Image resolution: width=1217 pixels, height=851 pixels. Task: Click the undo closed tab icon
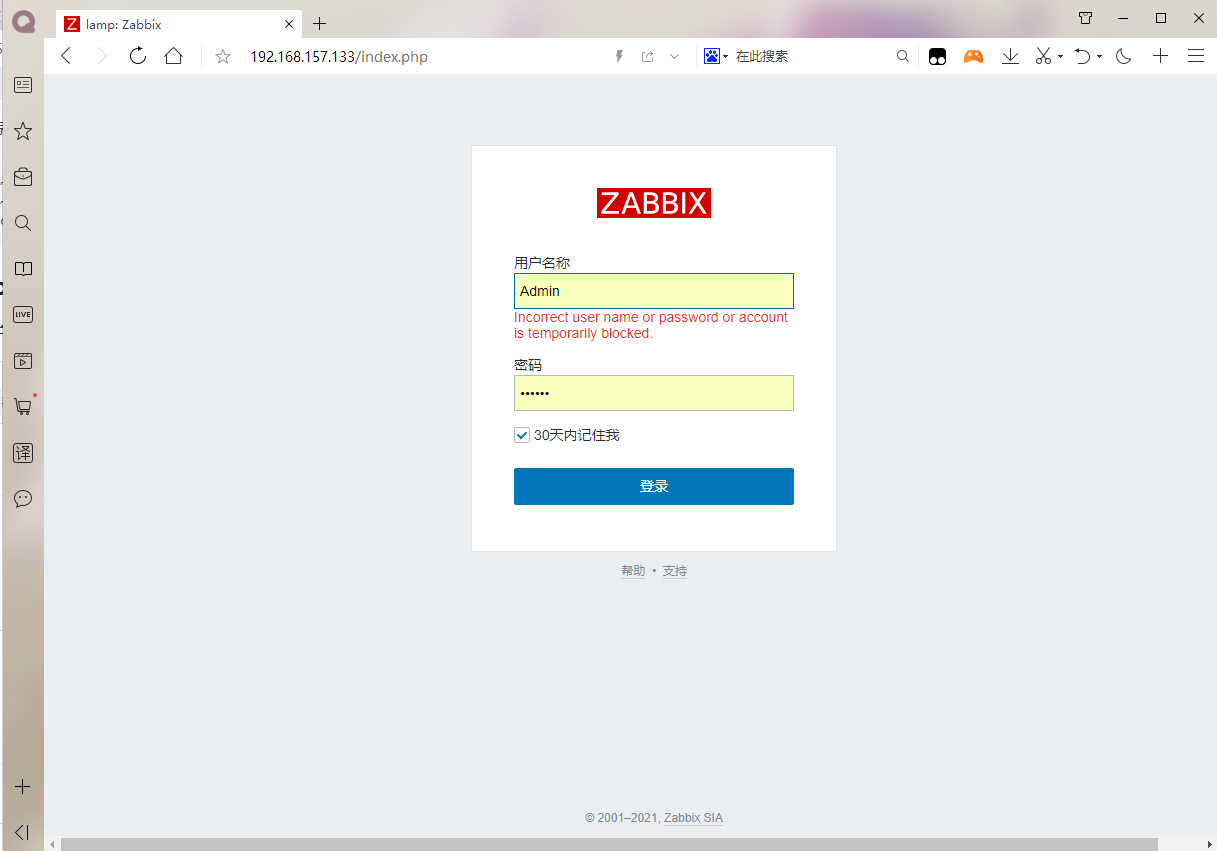coord(1083,57)
